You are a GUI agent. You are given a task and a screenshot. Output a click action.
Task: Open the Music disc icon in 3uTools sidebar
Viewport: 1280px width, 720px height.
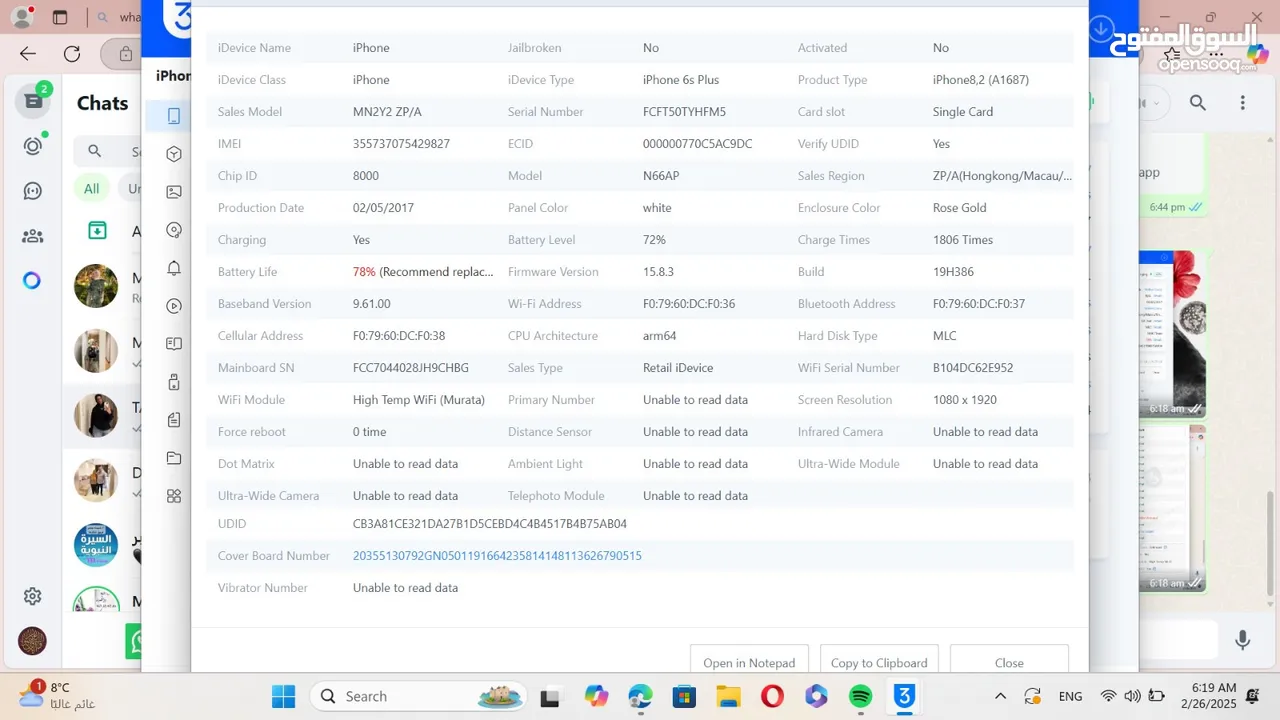(174, 230)
